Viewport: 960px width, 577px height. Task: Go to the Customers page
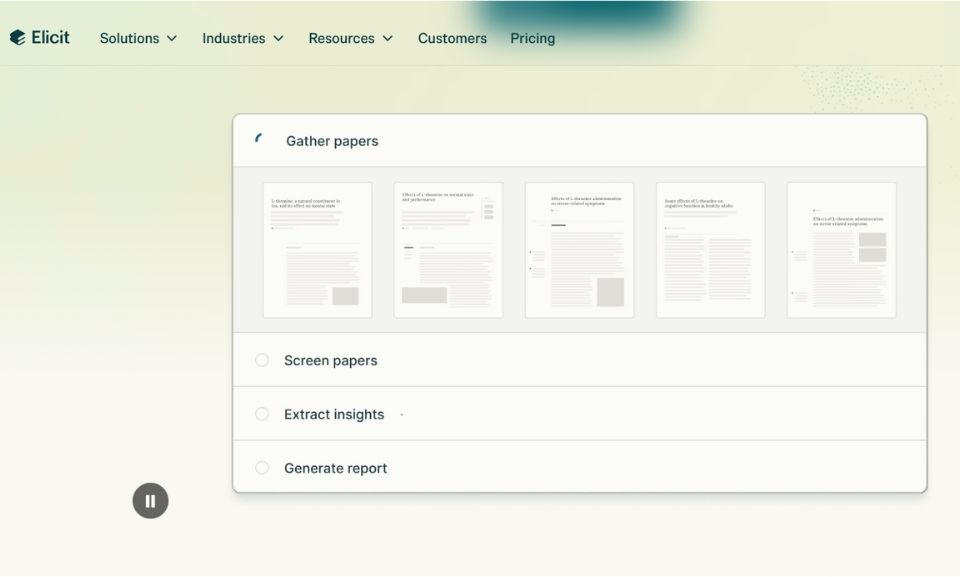click(452, 38)
